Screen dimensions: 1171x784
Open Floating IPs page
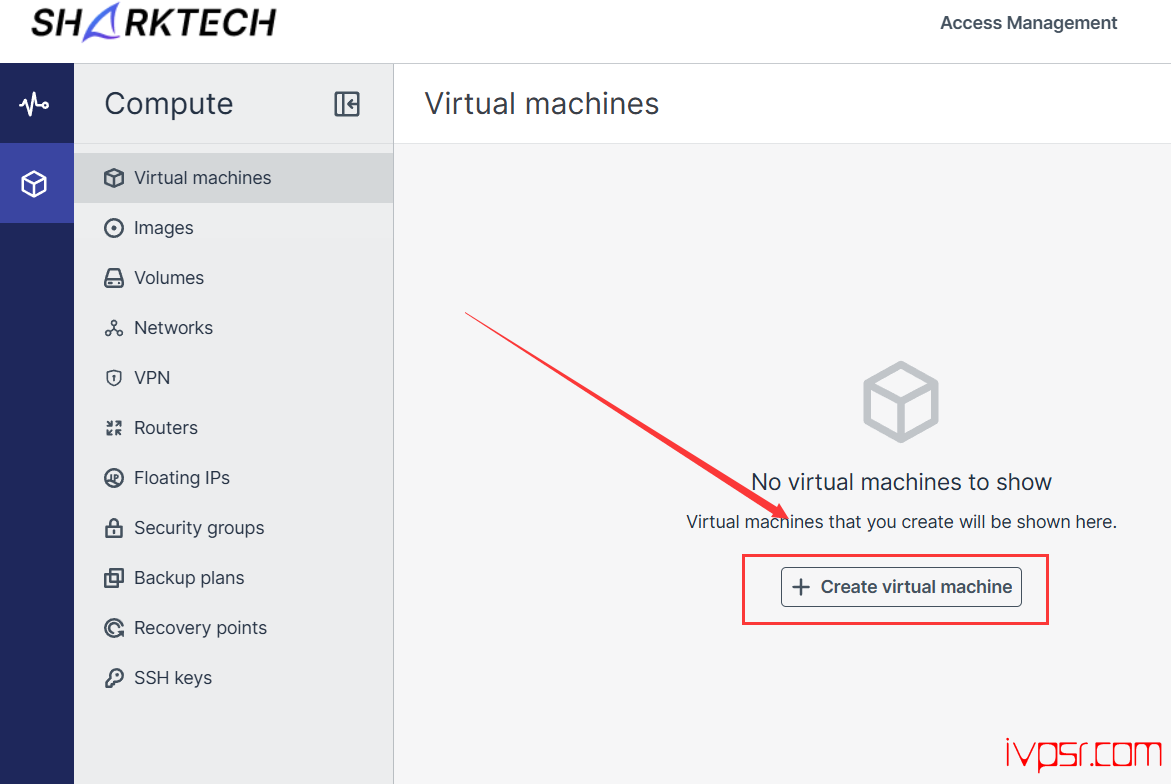tap(181, 478)
